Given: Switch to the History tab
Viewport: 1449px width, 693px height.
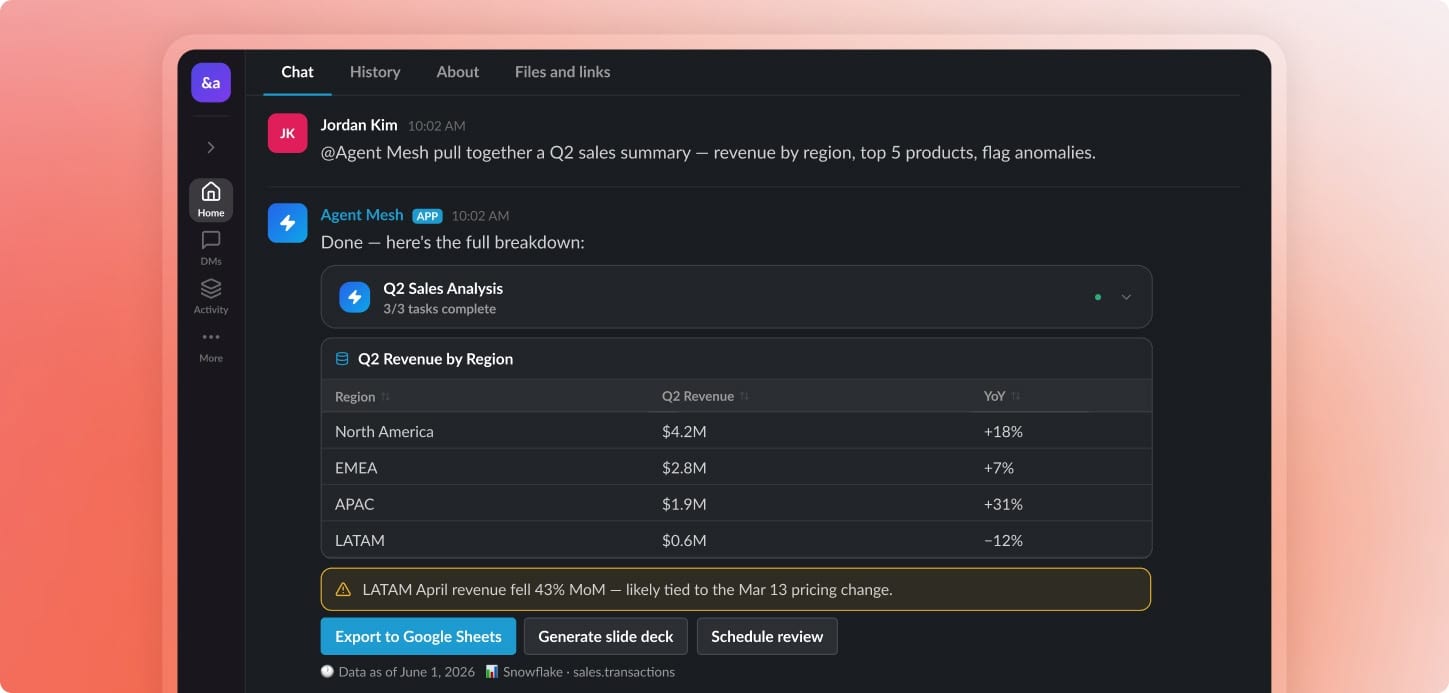Looking at the screenshot, I should 375,72.
